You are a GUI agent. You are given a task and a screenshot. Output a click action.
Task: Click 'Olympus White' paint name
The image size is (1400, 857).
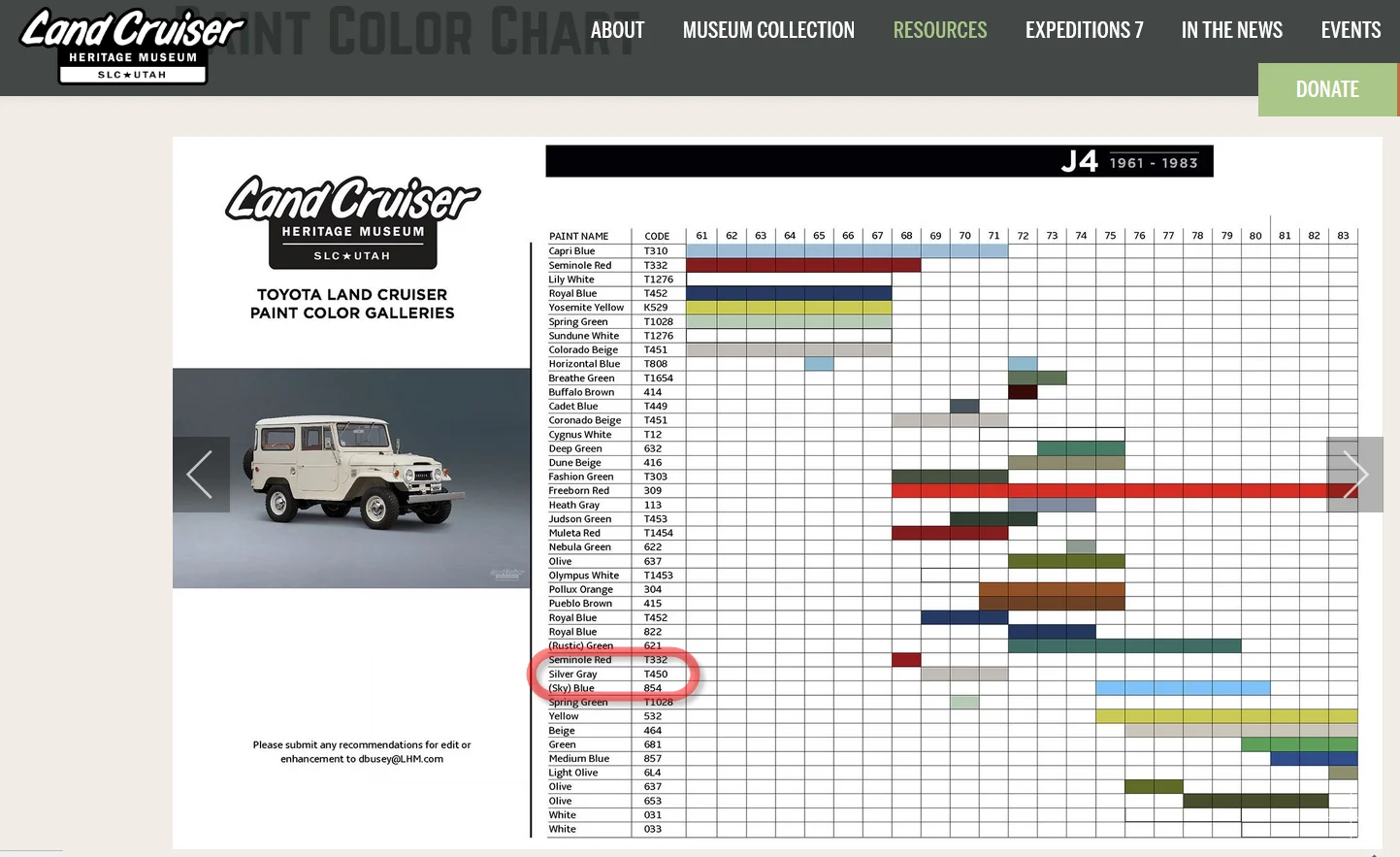pos(583,576)
